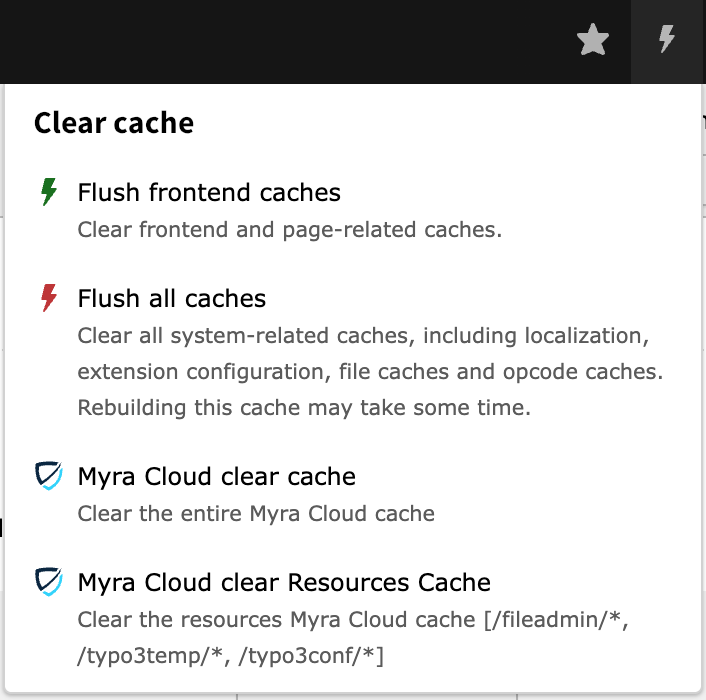Click the "Clear cache" dropdown heading

114,123
